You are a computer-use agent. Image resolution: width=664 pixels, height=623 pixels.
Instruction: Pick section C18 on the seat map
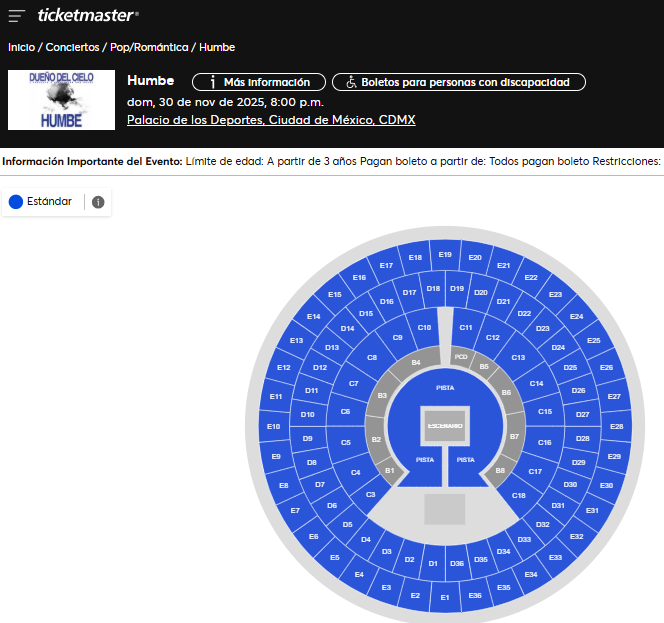(x=519, y=495)
